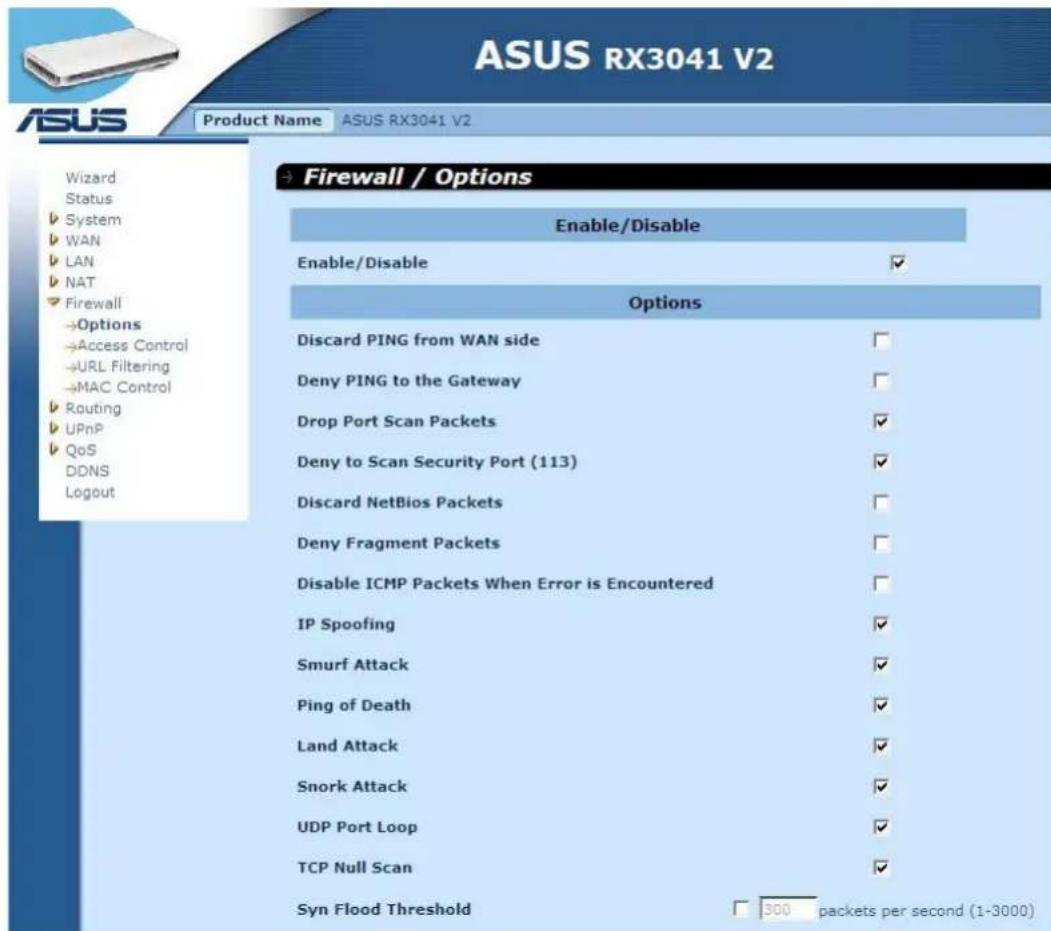Enable Deny Fragment Packets
The height and width of the screenshot is (931, 1051).
point(881,543)
